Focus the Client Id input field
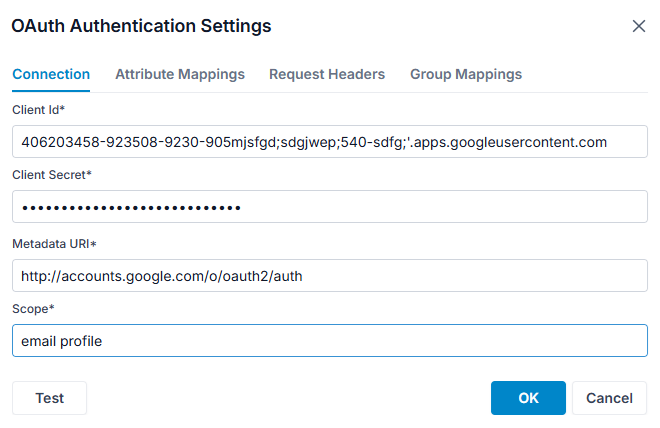 (x=330, y=141)
